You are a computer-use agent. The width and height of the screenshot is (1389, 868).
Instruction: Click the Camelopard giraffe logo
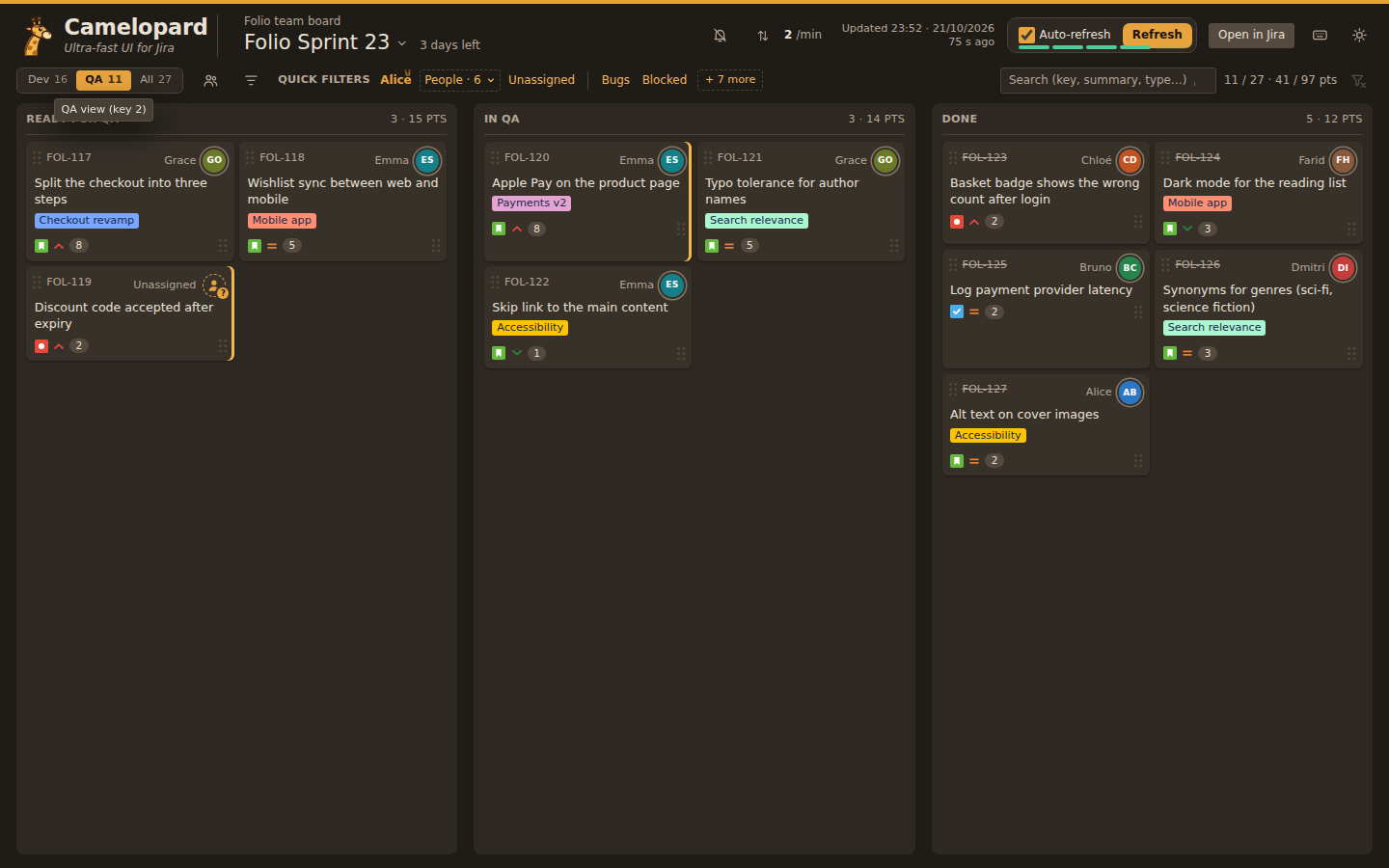[x=38, y=36]
